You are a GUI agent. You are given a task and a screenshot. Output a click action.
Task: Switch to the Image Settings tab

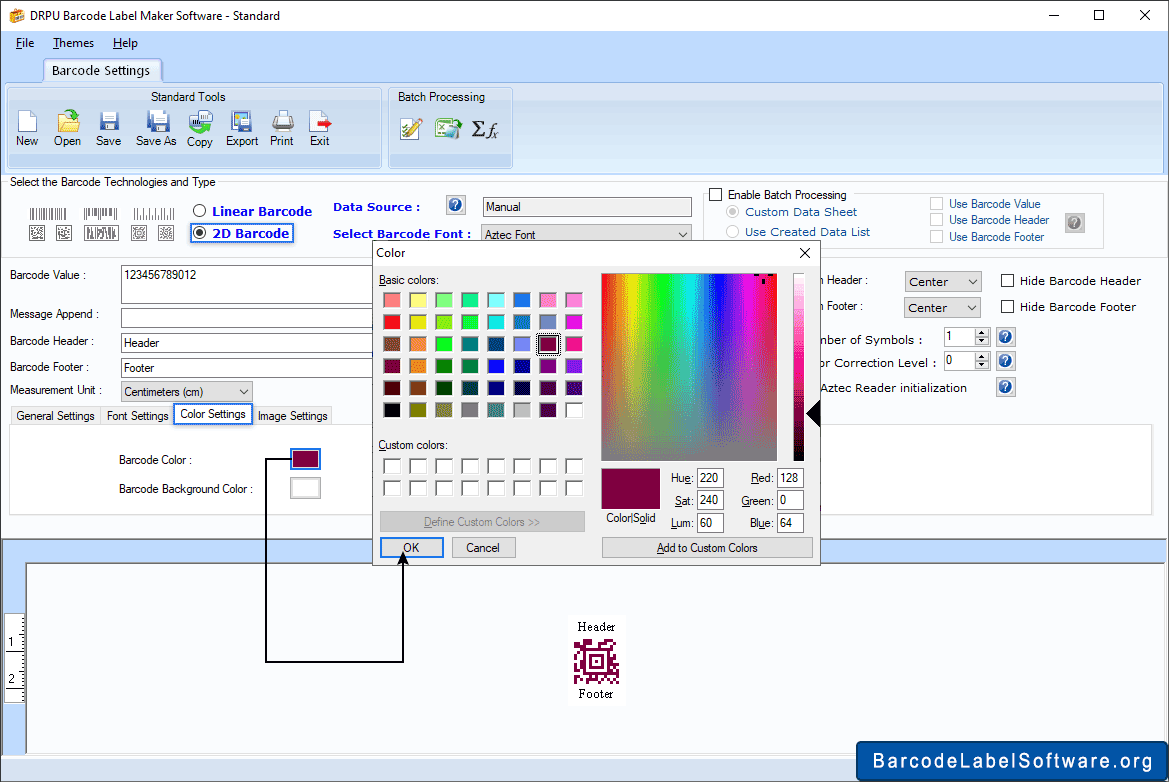click(292, 416)
